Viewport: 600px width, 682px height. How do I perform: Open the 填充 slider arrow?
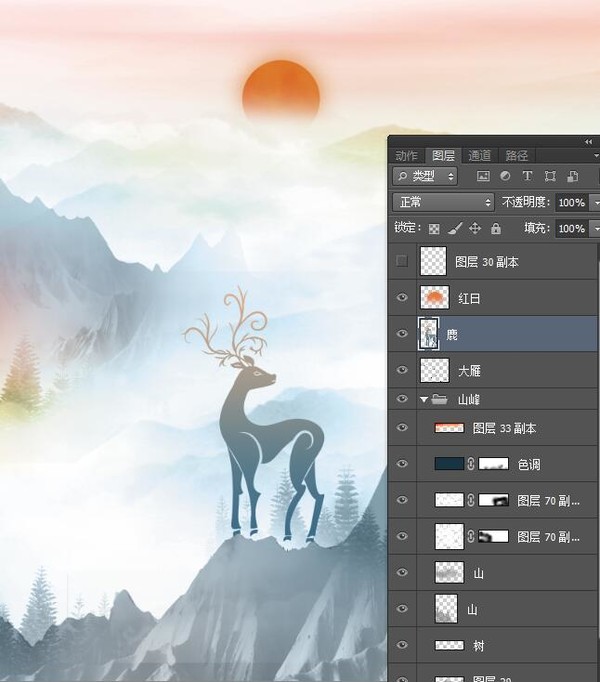click(x=595, y=229)
